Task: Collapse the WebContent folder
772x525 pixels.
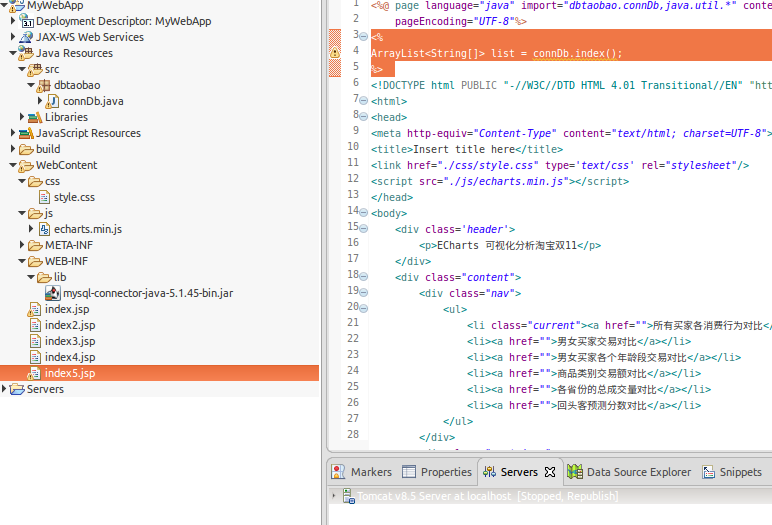Action: (12, 165)
